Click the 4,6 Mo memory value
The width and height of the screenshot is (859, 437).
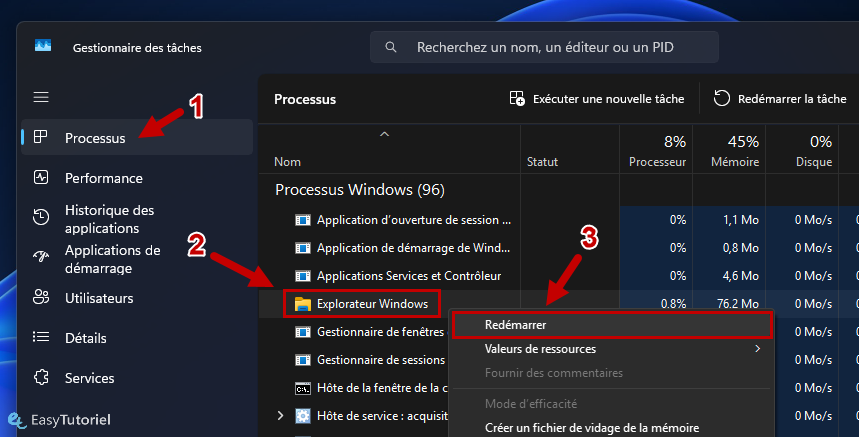pos(740,276)
